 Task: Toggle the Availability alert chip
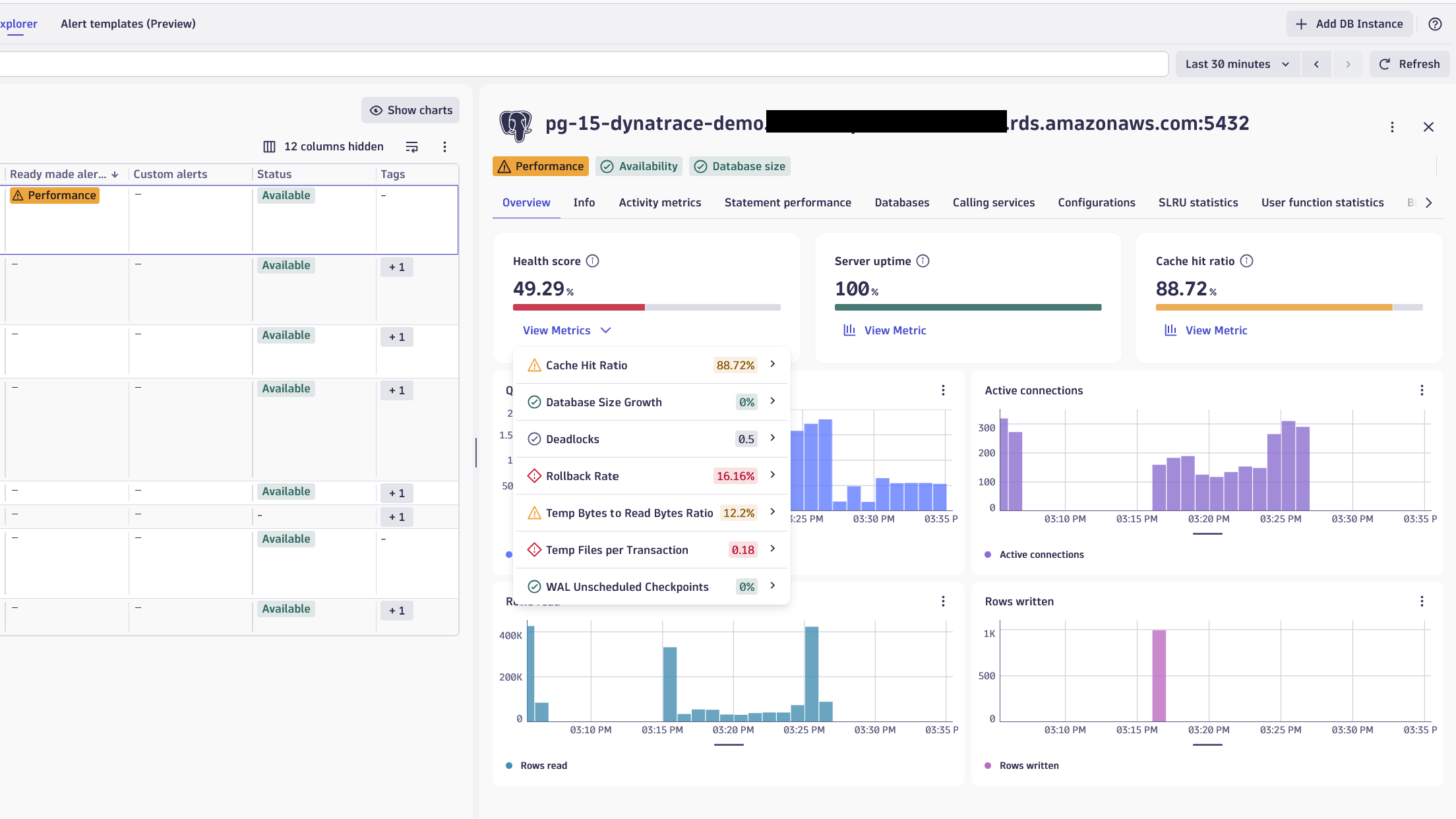[638, 166]
